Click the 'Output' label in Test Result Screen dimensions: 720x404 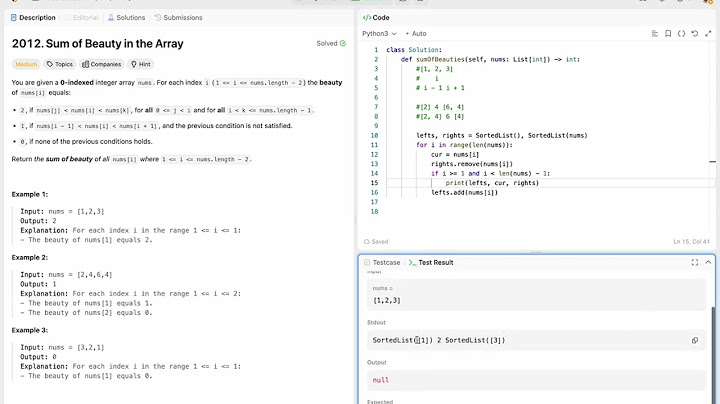[377, 362]
